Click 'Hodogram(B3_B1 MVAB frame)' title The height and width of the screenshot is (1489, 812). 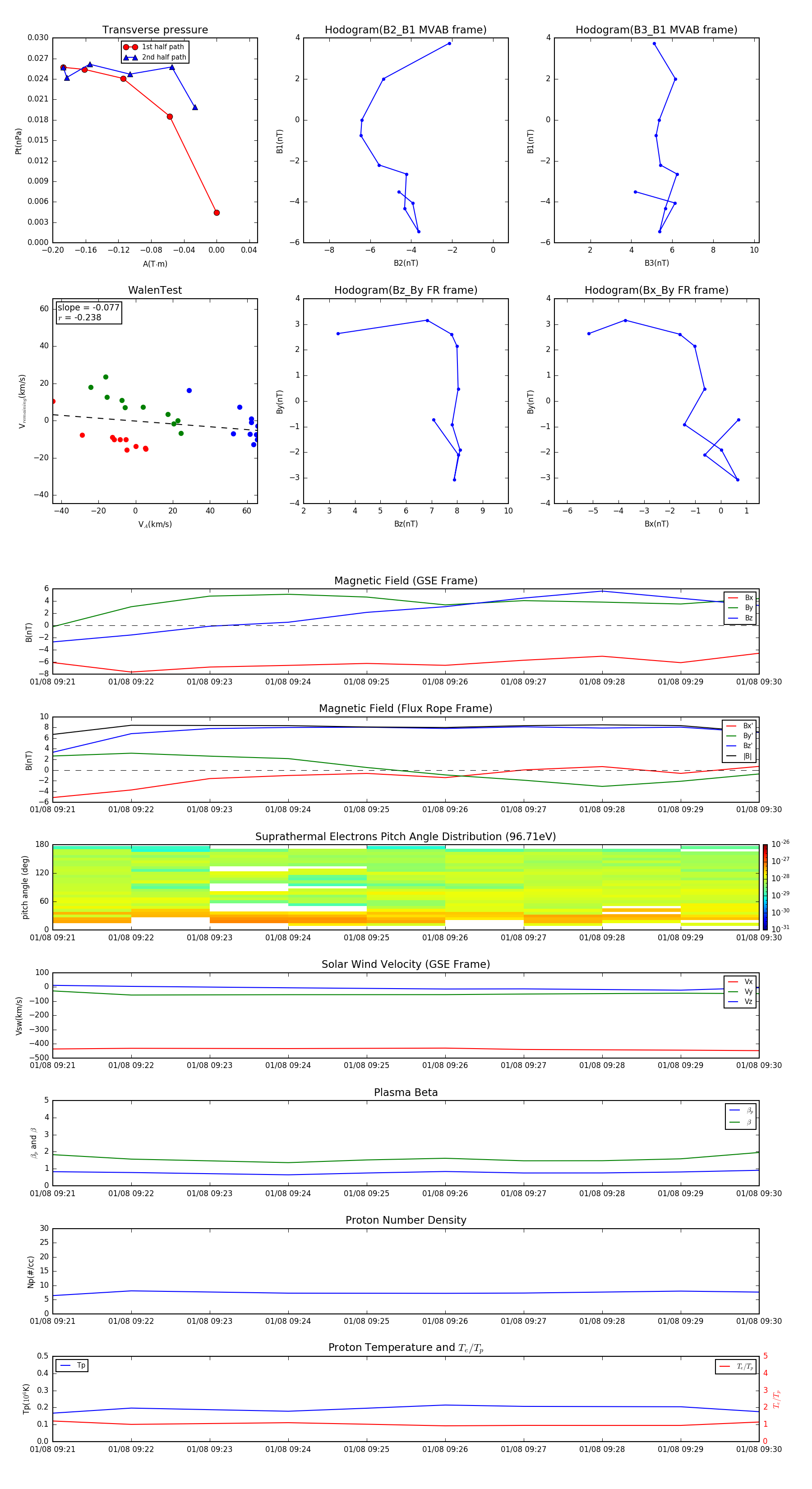(x=656, y=30)
